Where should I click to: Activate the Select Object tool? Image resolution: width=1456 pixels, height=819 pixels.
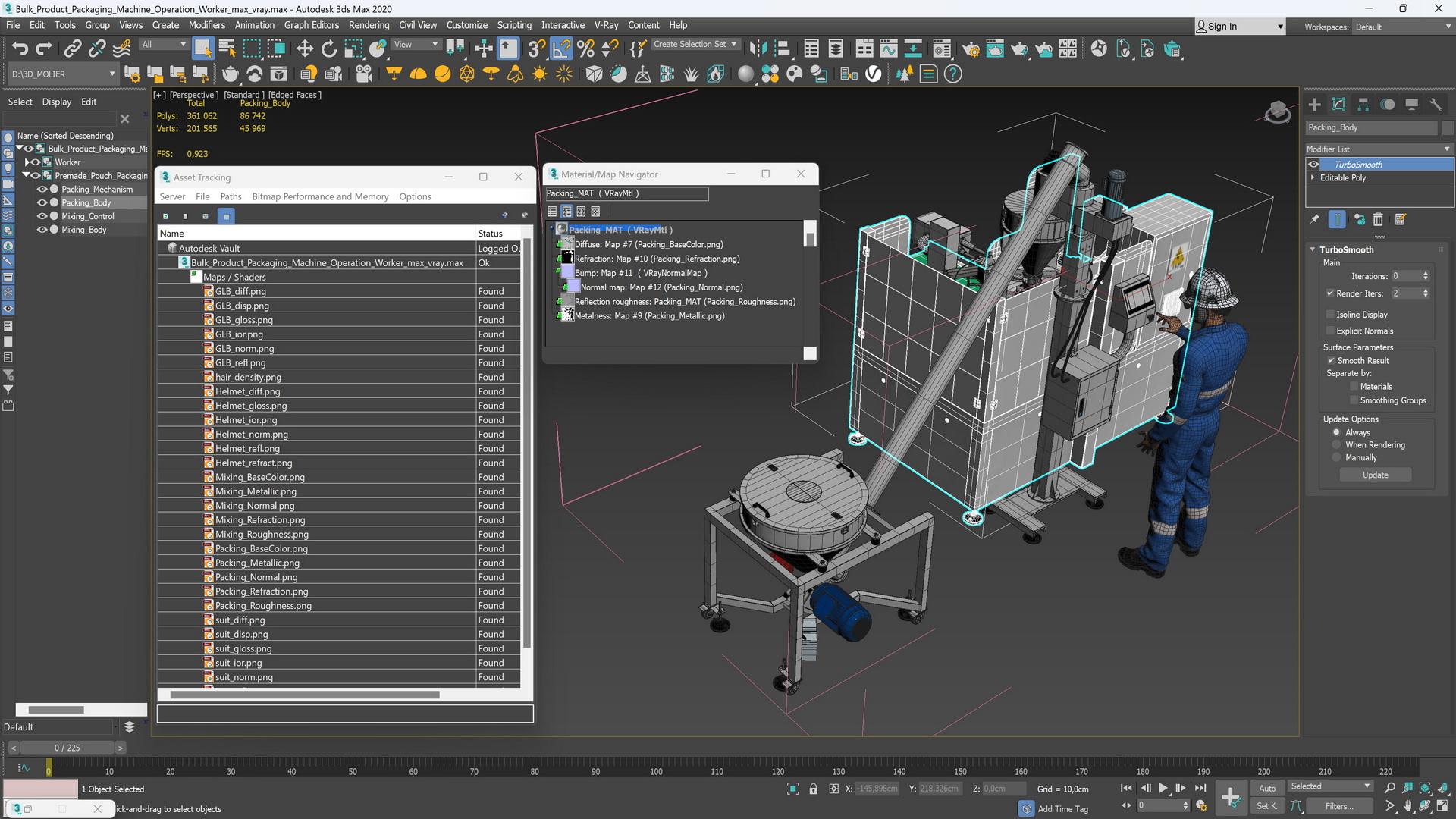point(202,49)
